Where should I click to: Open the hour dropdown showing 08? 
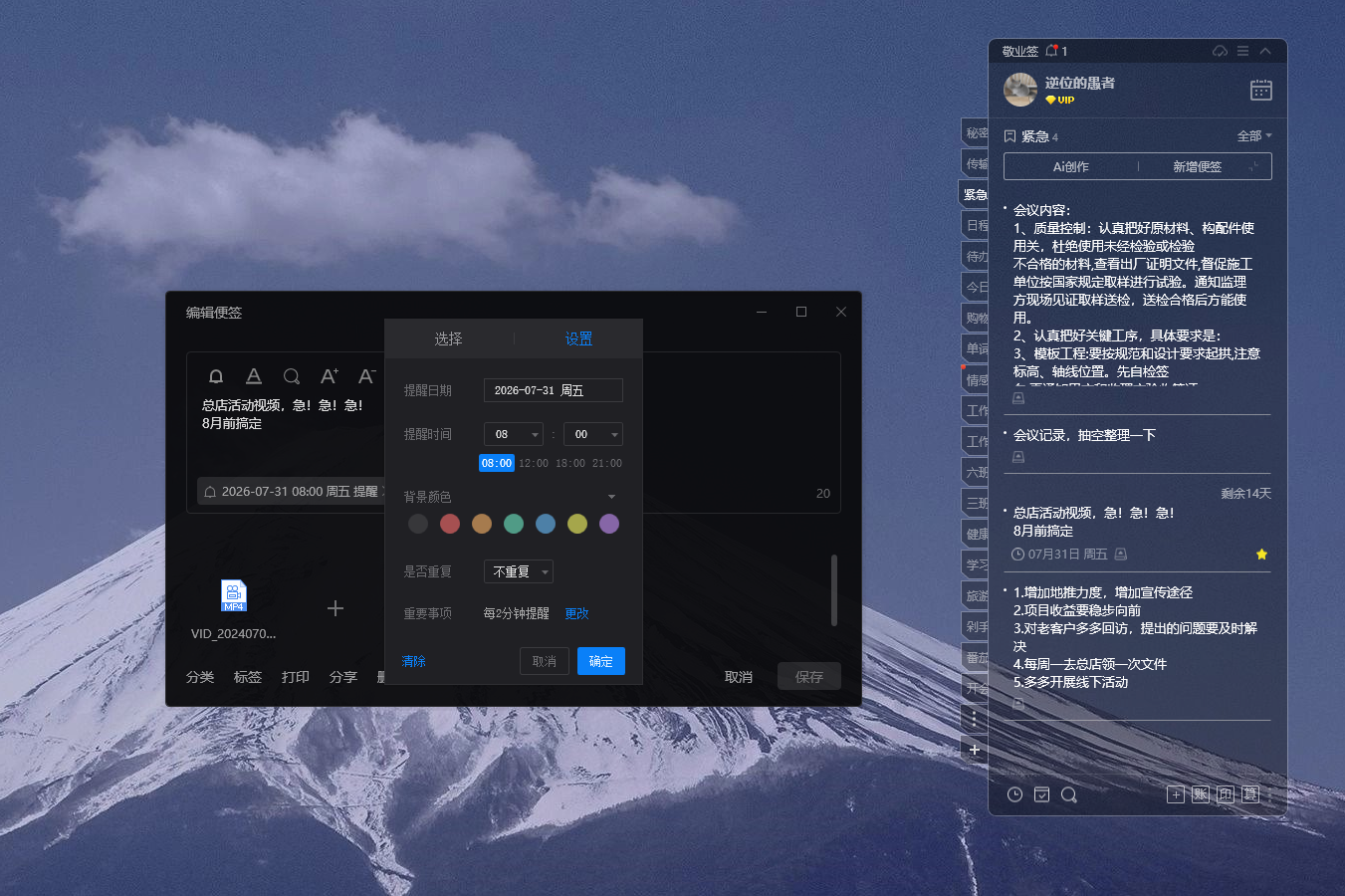click(513, 434)
